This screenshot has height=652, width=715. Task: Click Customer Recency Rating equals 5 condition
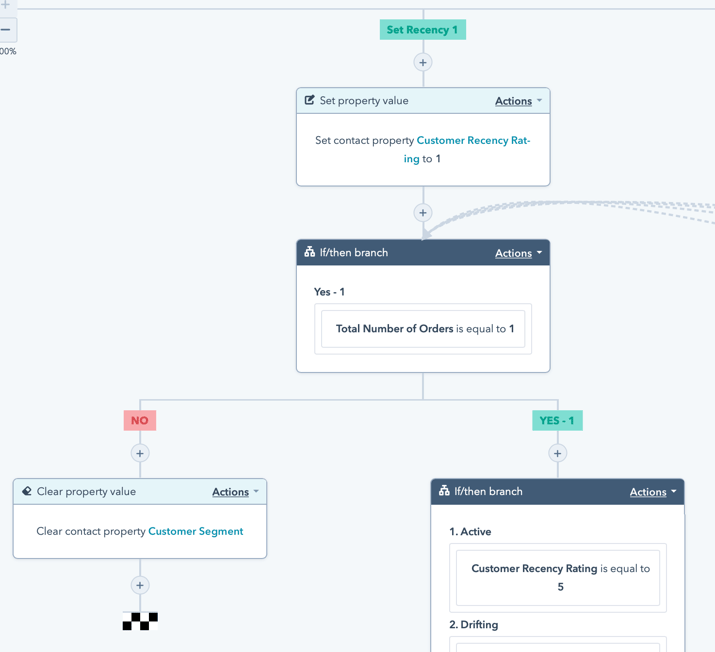point(558,578)
